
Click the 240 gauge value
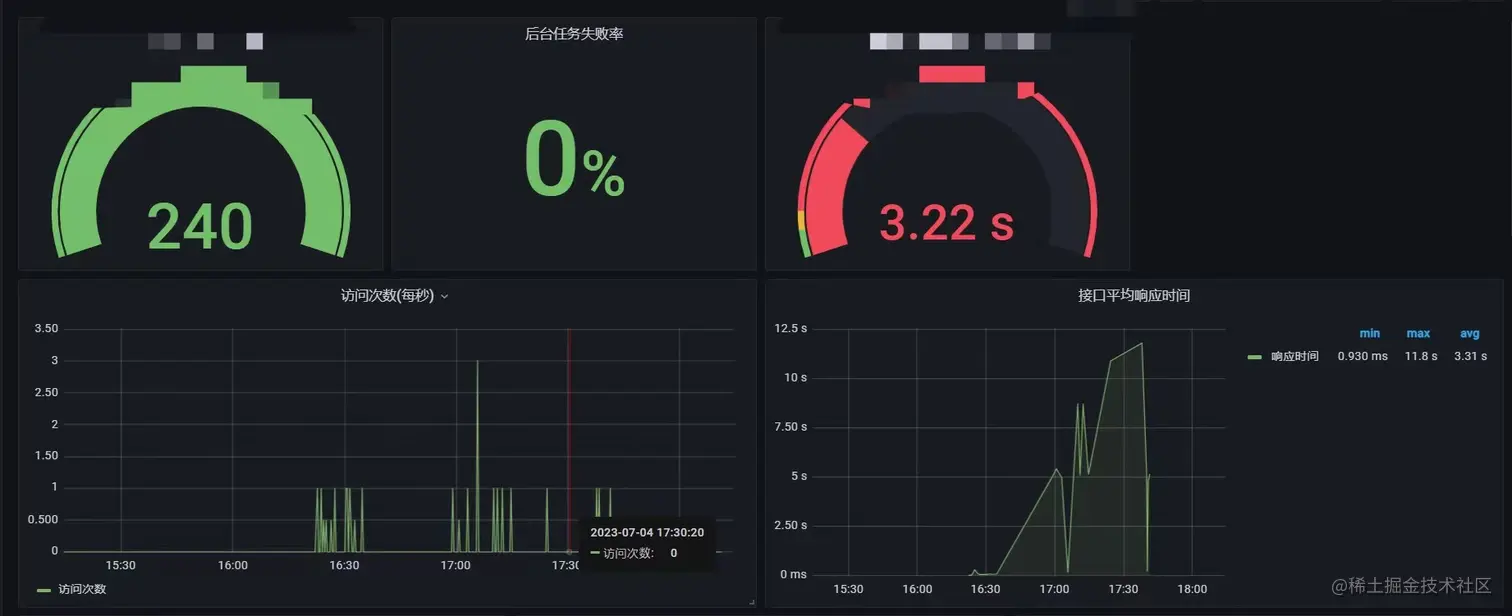200,226
